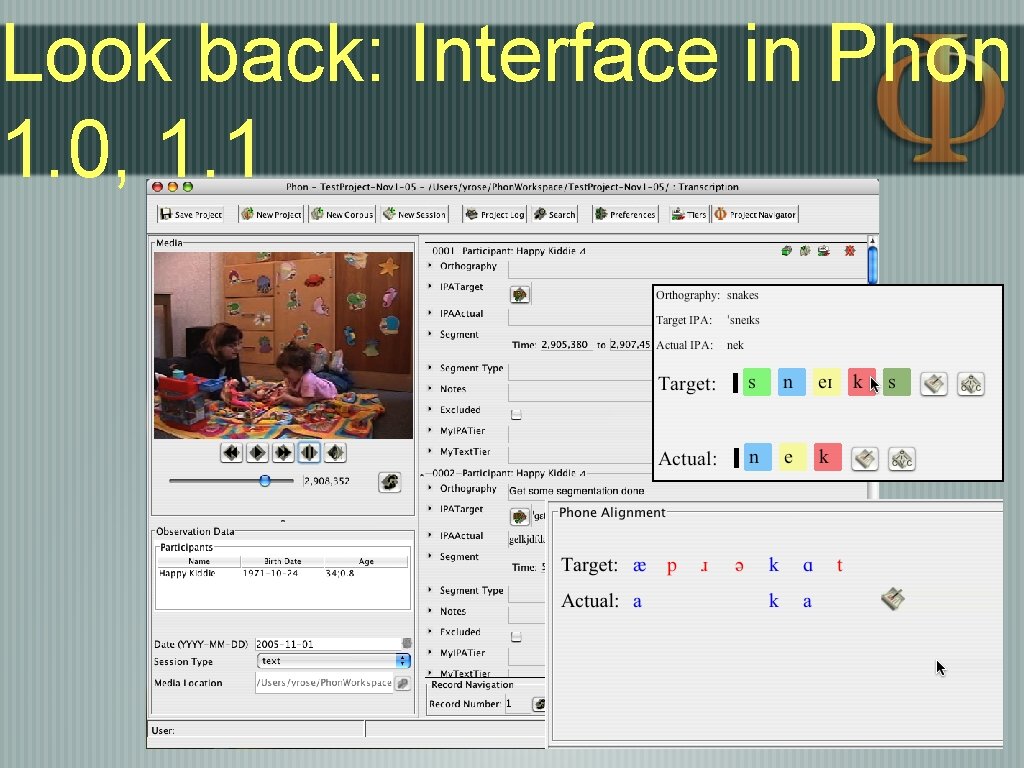1024x768 pixels.
Task: Select blue Target phone 'n'
Action: (x=792, y=383)
